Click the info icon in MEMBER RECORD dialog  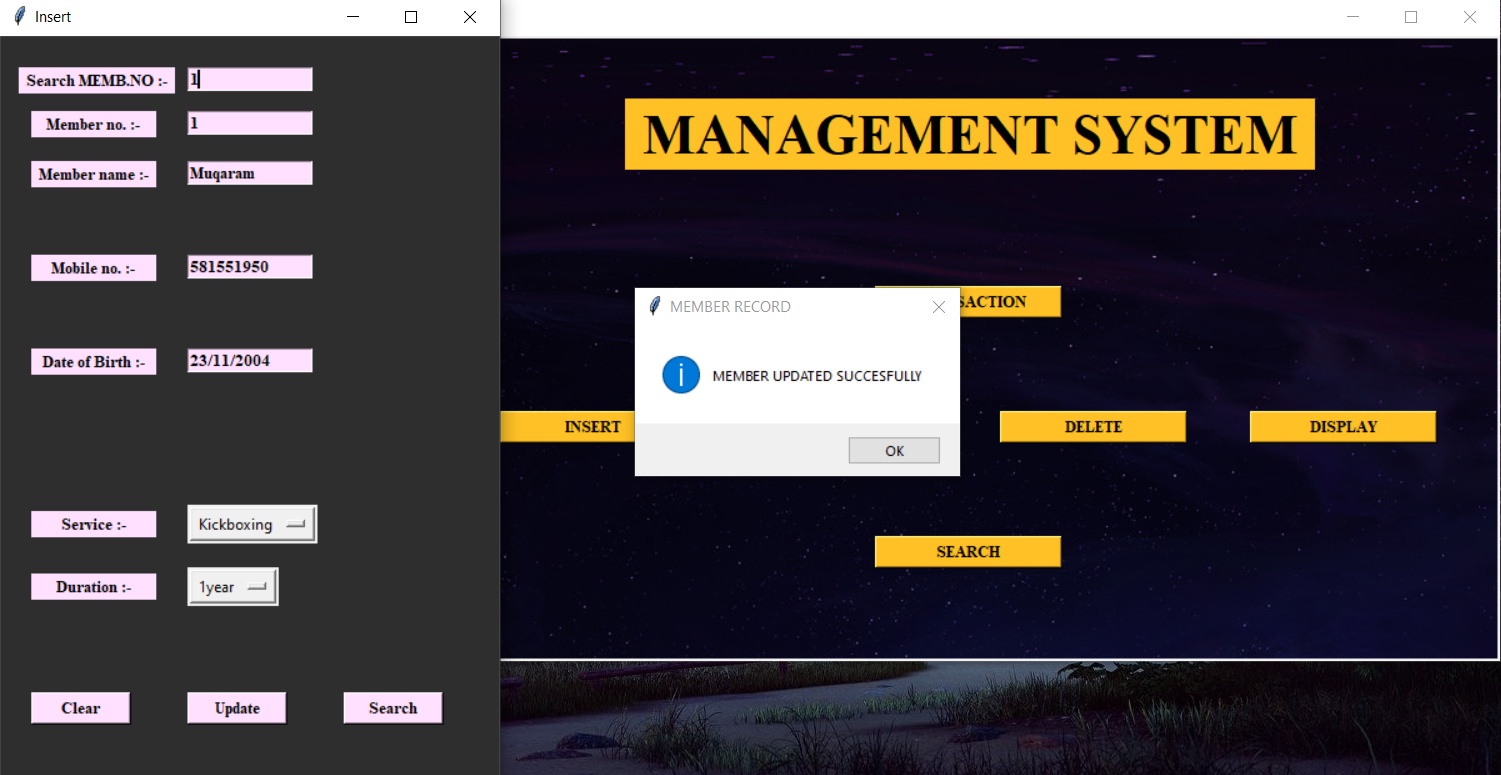[x=680, y=375]
